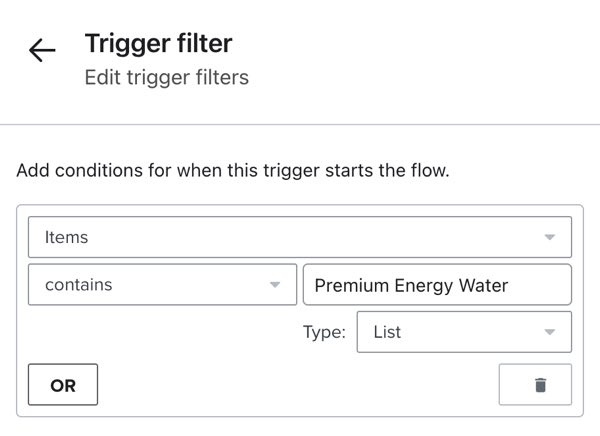
Task: Click the caret beside contains operator
Action: click(275, 285)
